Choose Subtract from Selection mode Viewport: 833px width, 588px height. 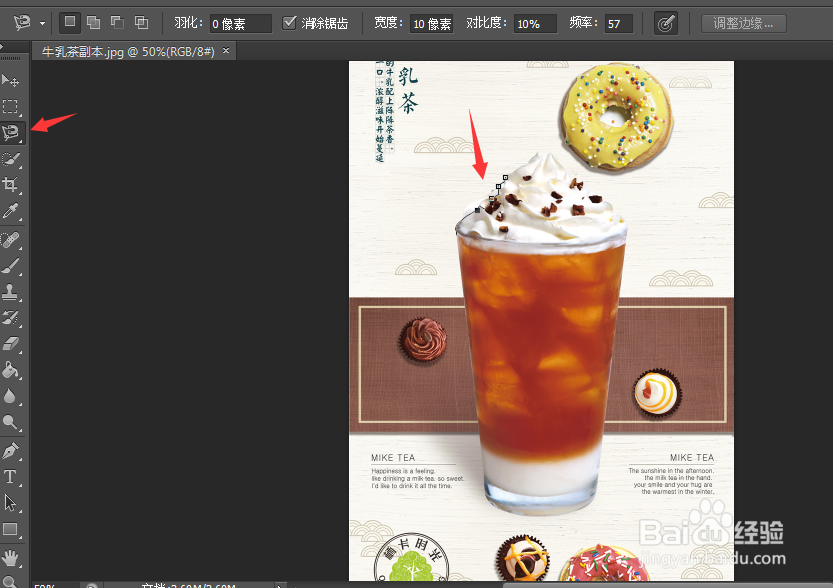coord(117,22)
